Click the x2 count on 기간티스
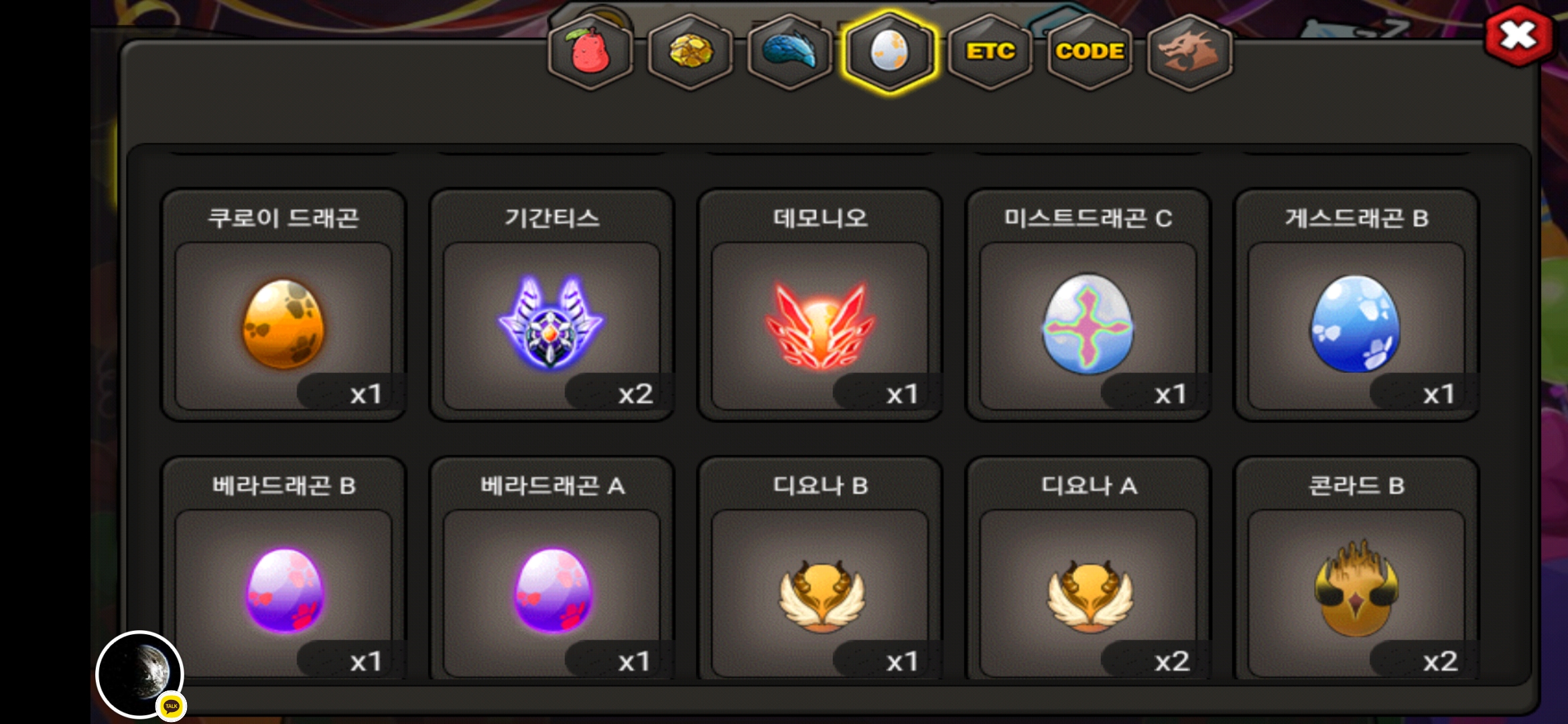This screenshot has width=1568, height=724. 635,394
